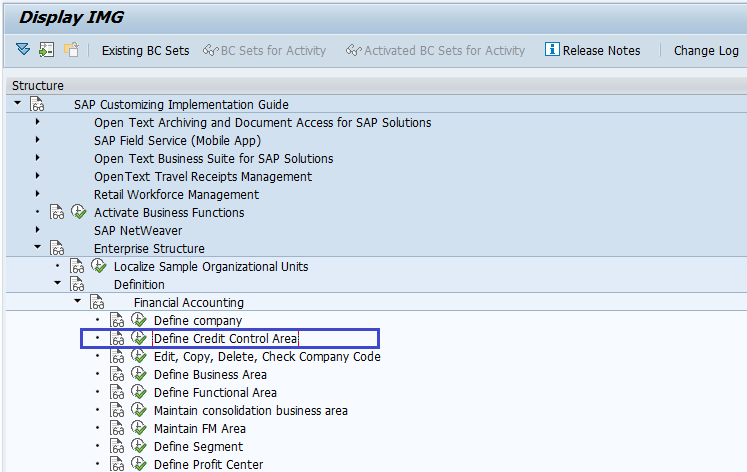Select Define Business Area entry
This screenshot has width=747, height=472.
click(x=210, y=375)
